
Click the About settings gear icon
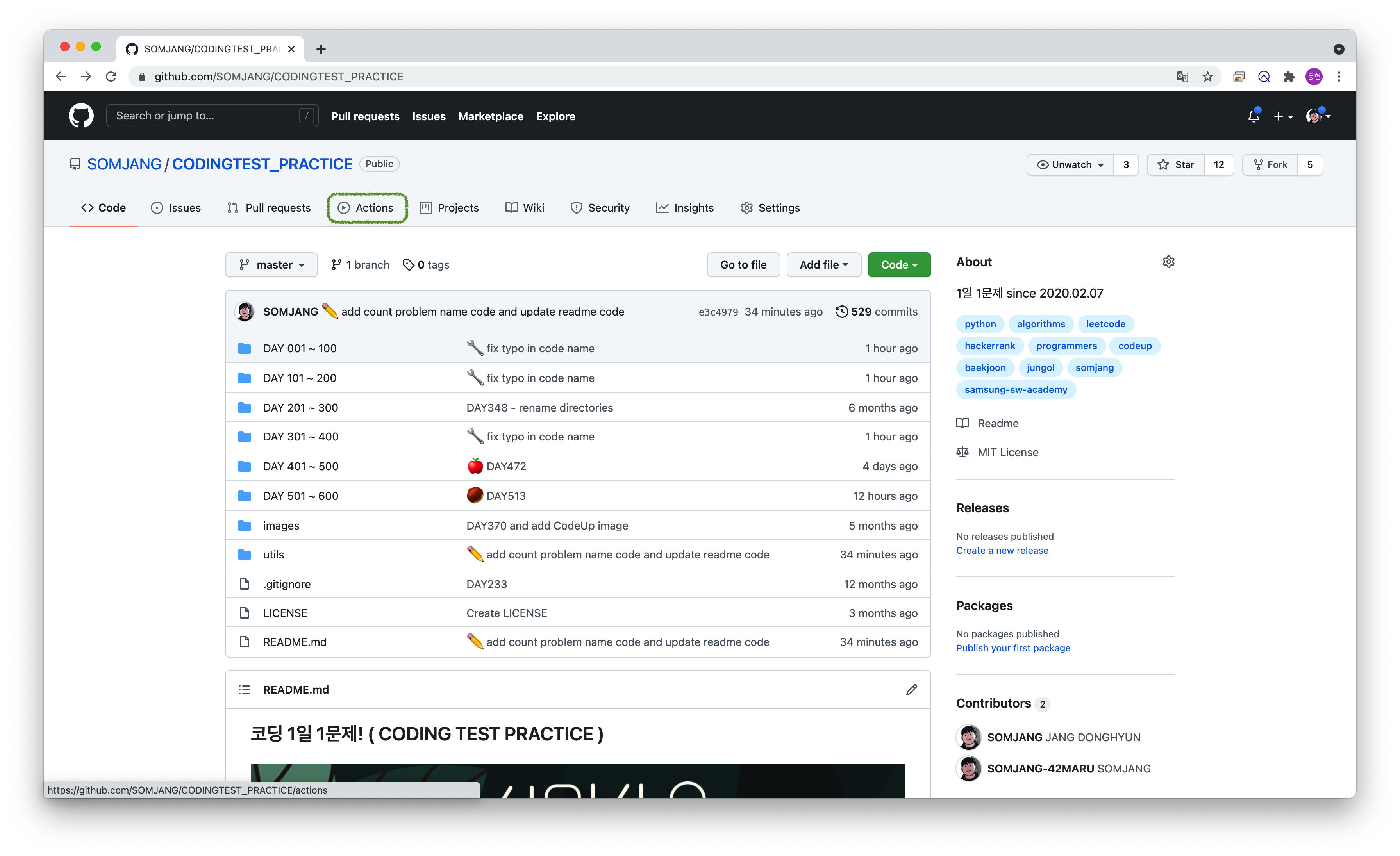coord(1168,262)
